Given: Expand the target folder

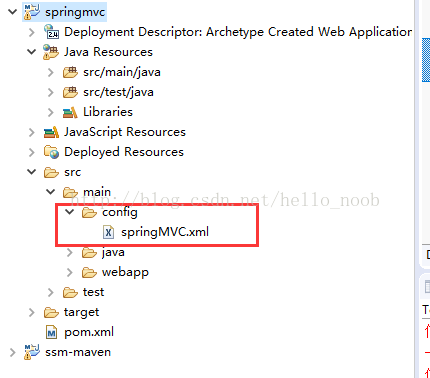Looking at the screenshot, I should [32, 312].
